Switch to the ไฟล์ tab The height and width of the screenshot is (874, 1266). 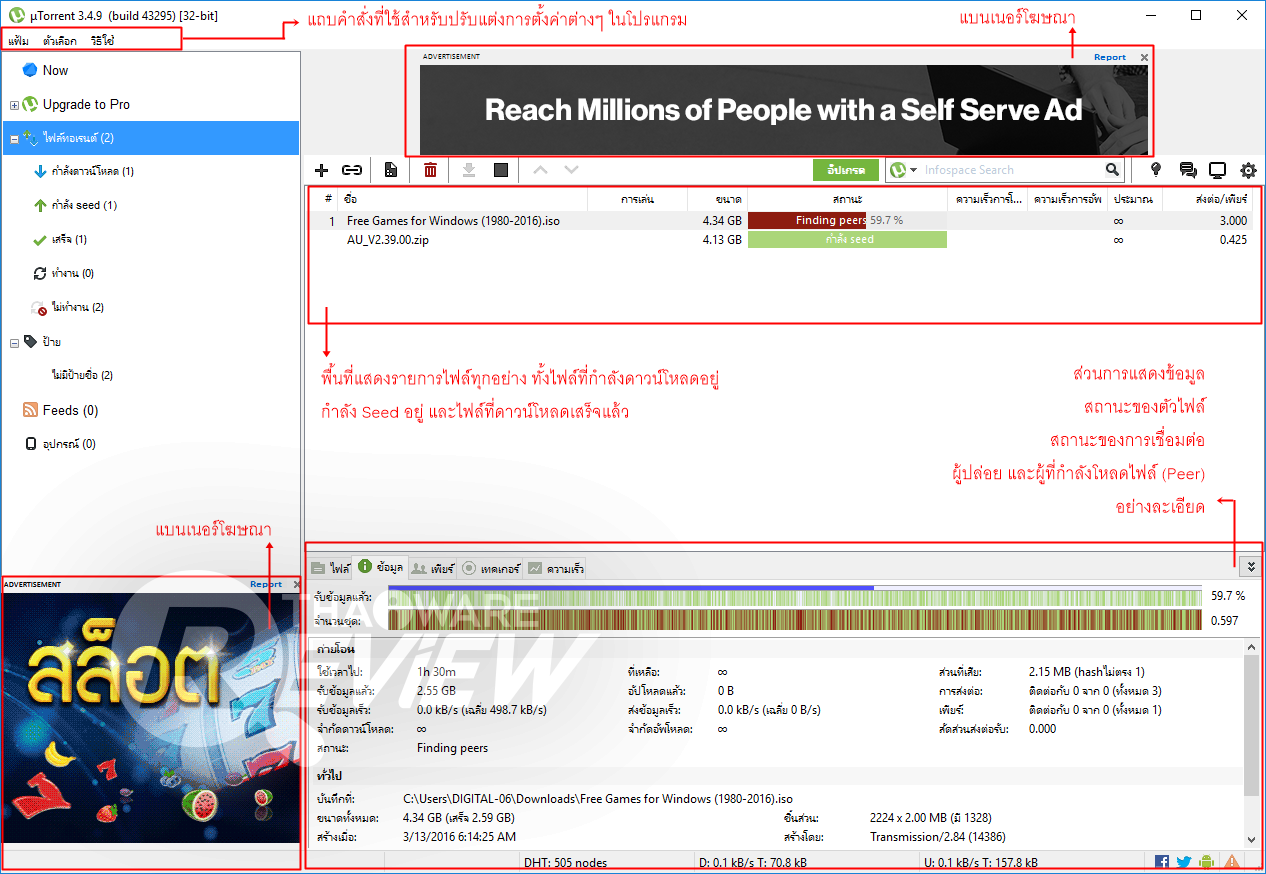(330, 568)
